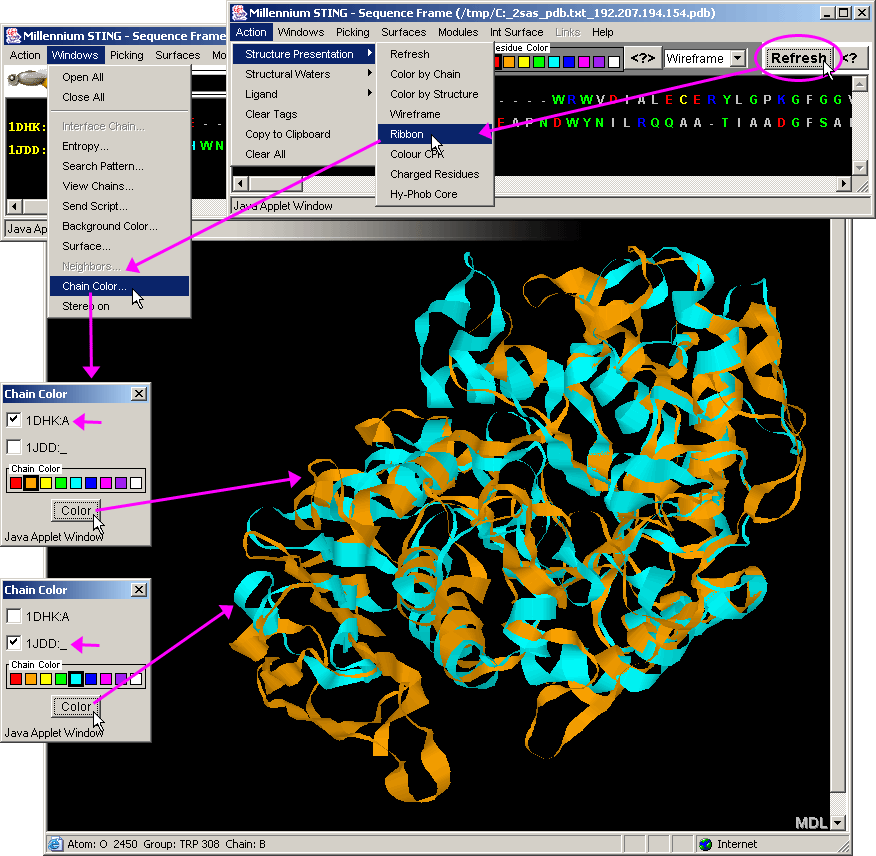Choose Close All in the Windows menu

pyautogui.click(x=120, y=97)
